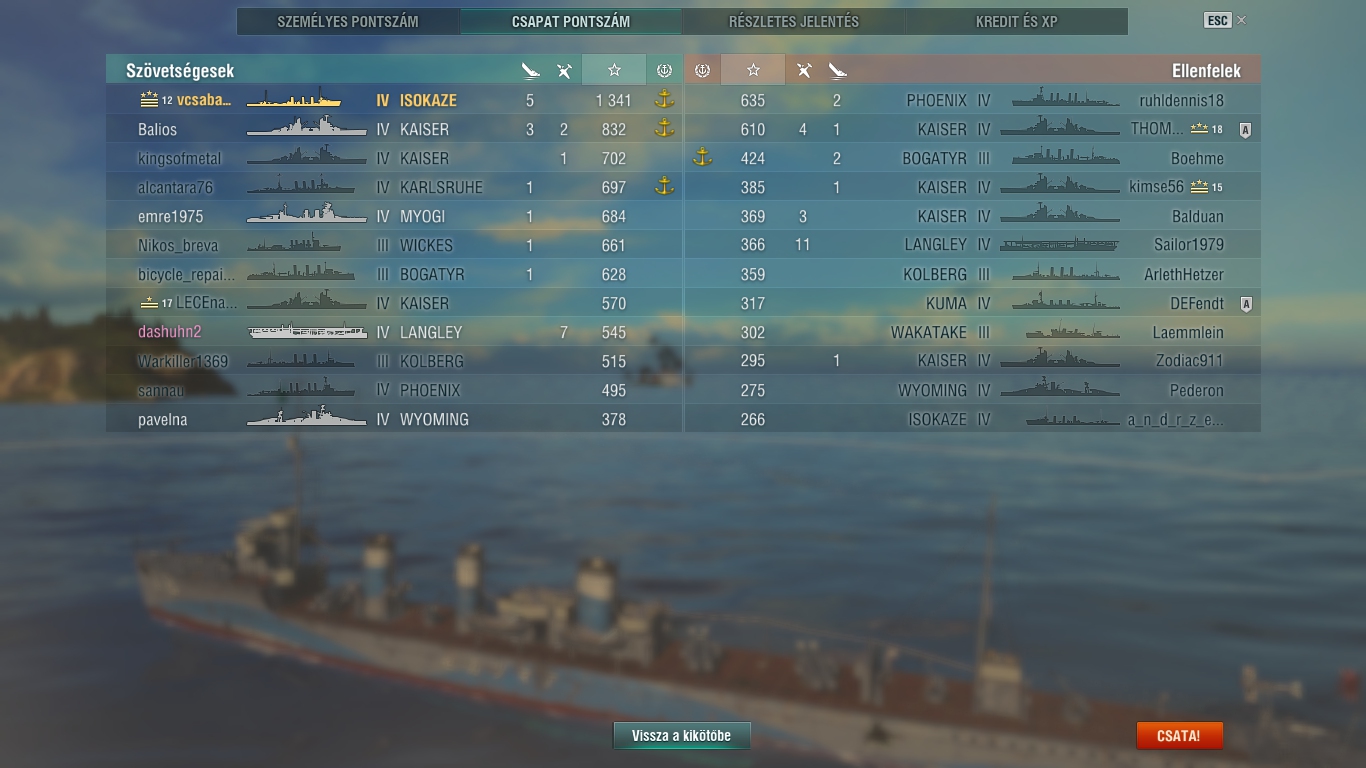
Task: Click the Langley ship silhouette of dashuhn2
Action: click(x=307, y=332)
